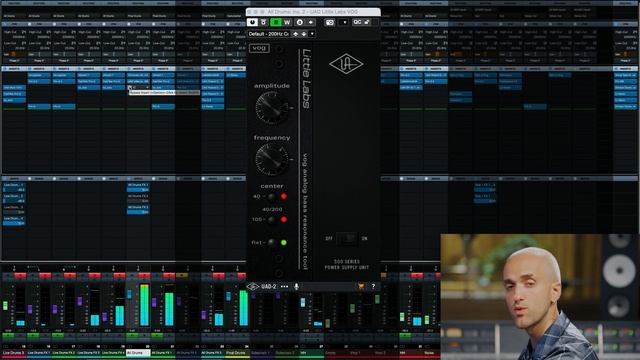Click red mute button on All Drums channel
The image size is (640, 360).
tap(144, 276)
